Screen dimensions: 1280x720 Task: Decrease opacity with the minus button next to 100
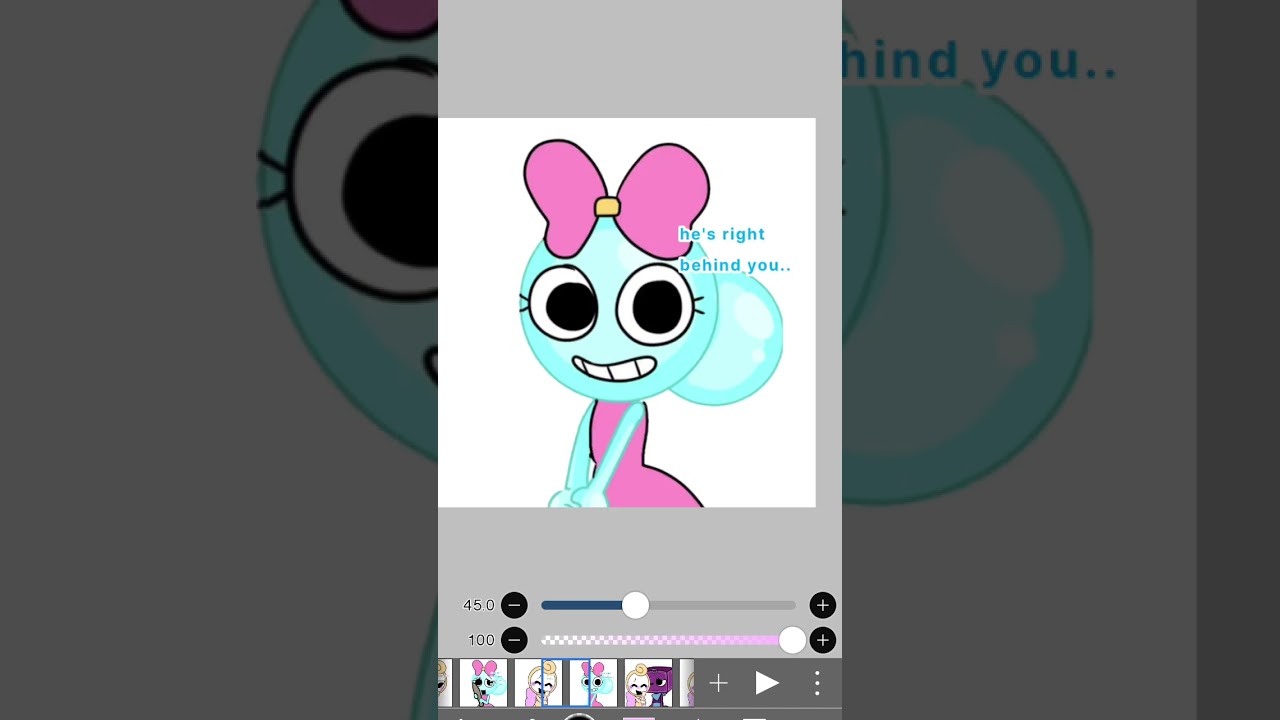coord(514,640)
